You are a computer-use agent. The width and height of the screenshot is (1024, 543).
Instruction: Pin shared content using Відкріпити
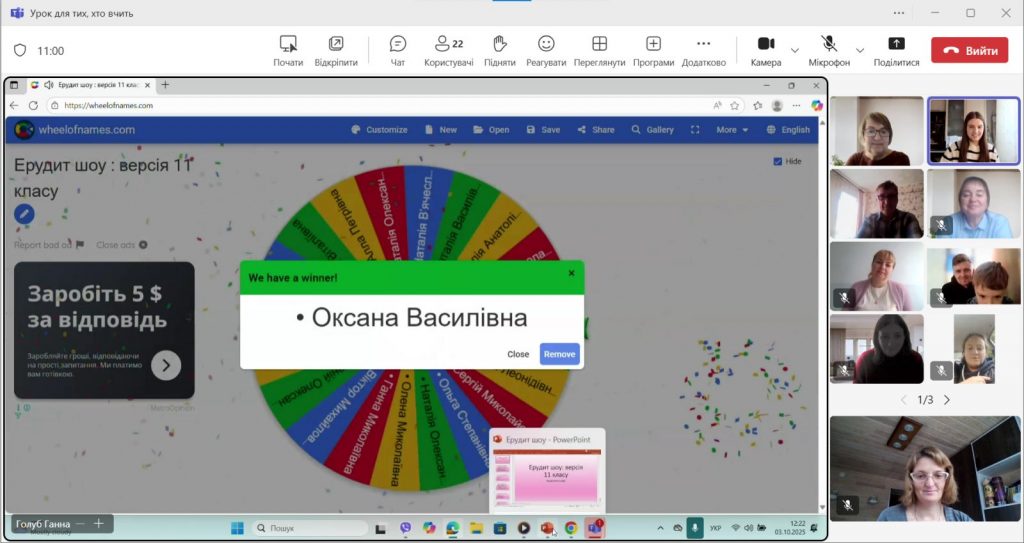336,44
